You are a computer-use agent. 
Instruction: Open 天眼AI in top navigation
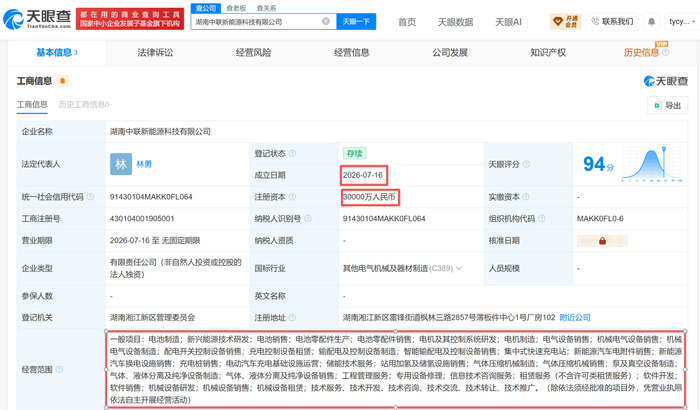tap(508, 22)
